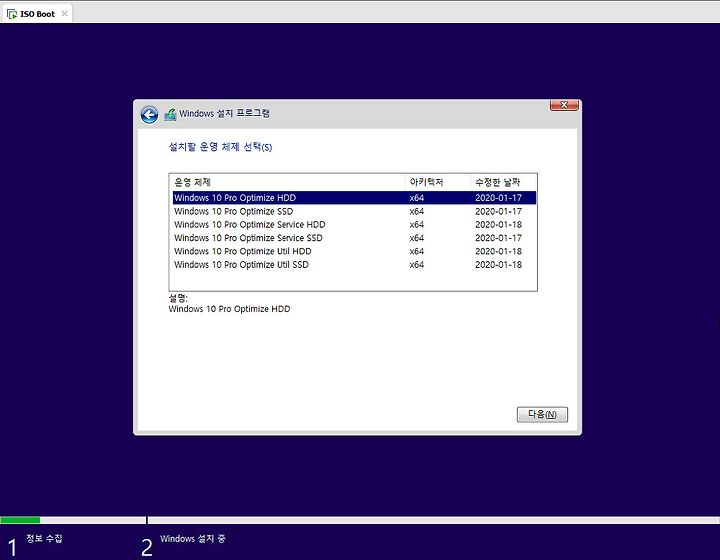
Task: Click the green setup progress bar
Action: (20, 520)
